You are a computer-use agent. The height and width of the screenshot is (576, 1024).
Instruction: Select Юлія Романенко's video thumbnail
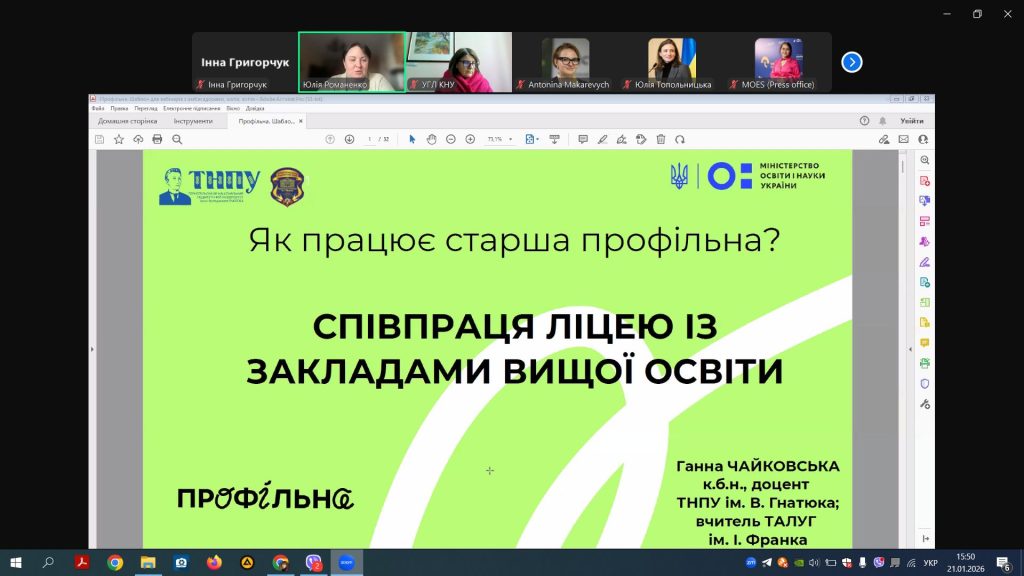tap(351, 62)
